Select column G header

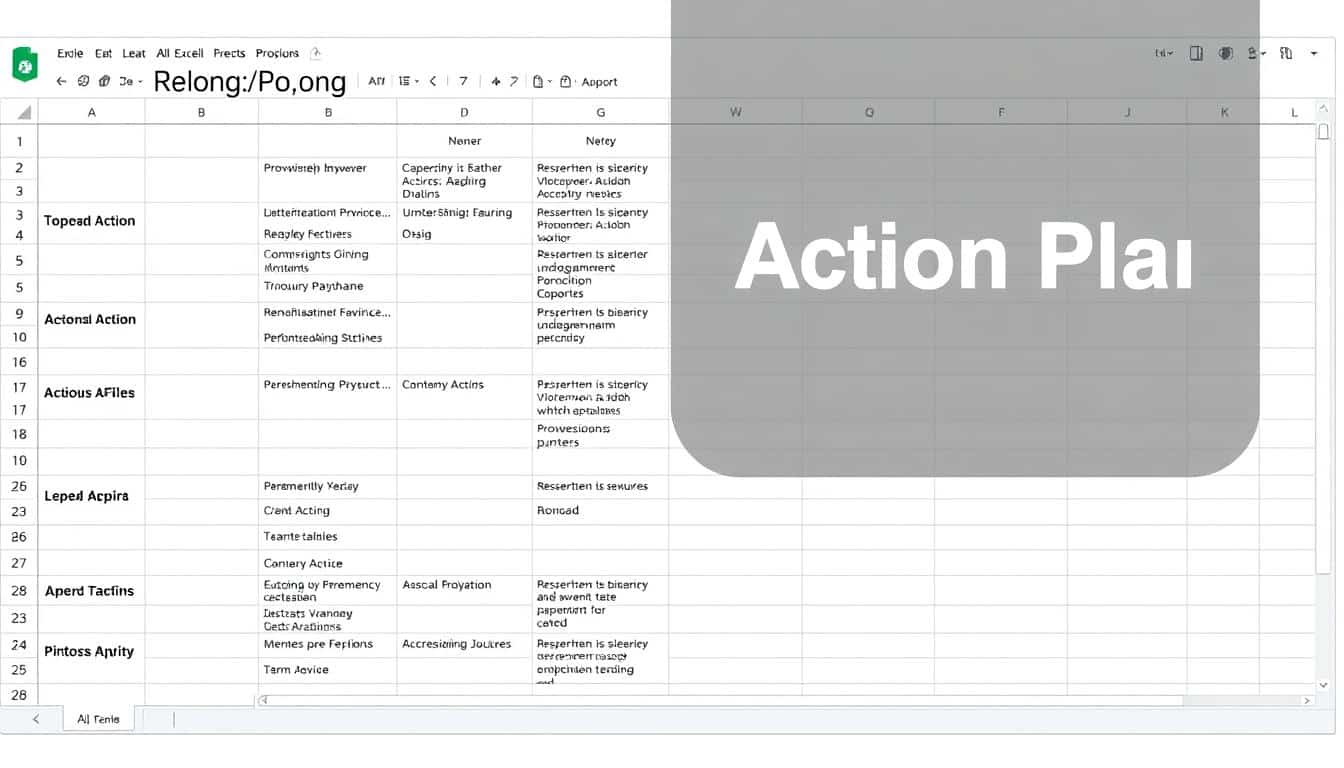click(600, 112)
